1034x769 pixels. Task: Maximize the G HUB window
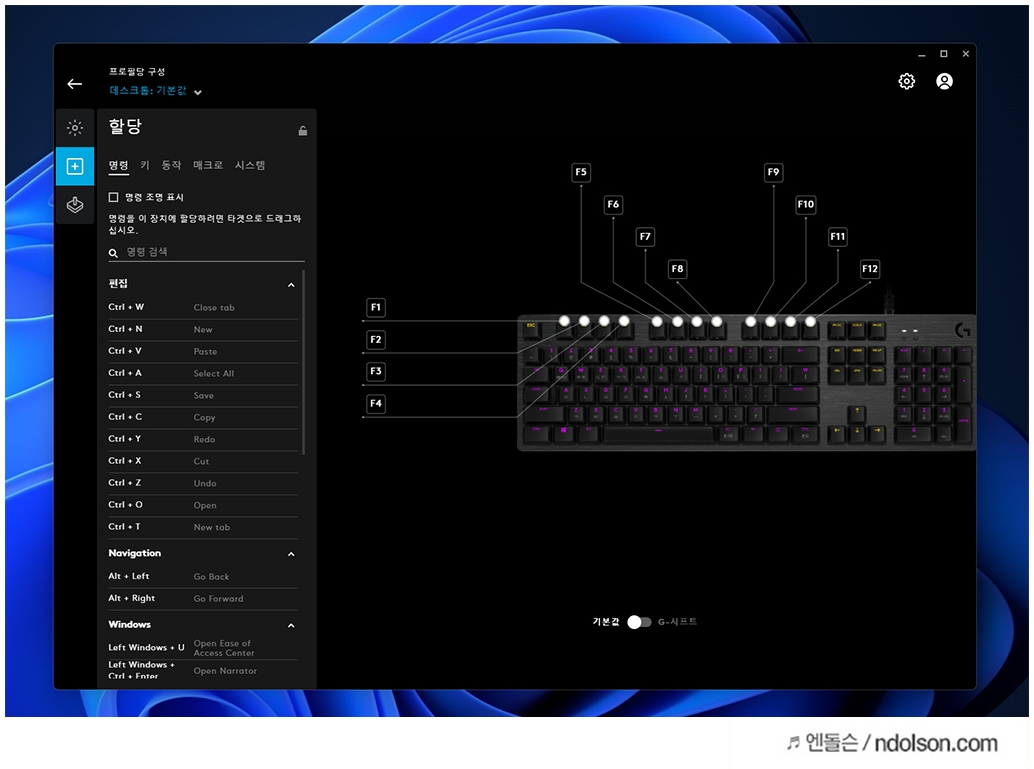tap(944, 54)
